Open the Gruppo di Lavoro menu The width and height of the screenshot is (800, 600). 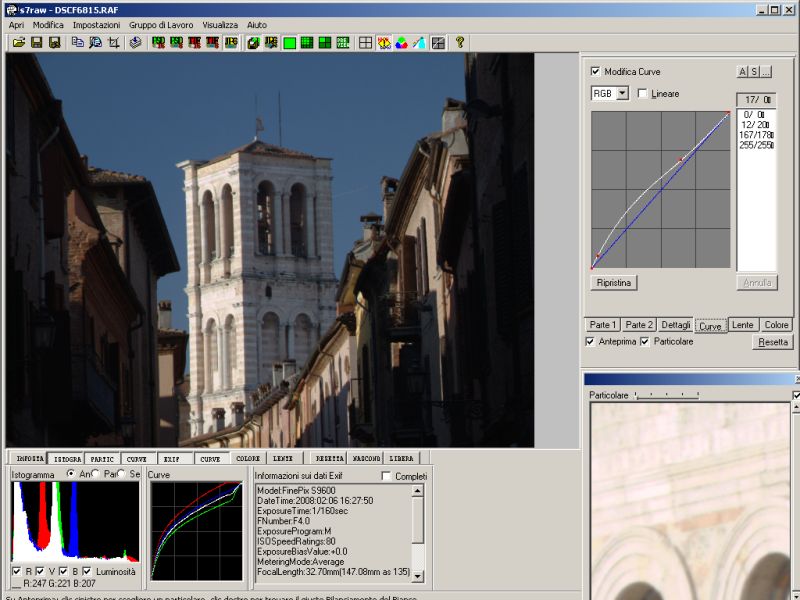point(161,25)
